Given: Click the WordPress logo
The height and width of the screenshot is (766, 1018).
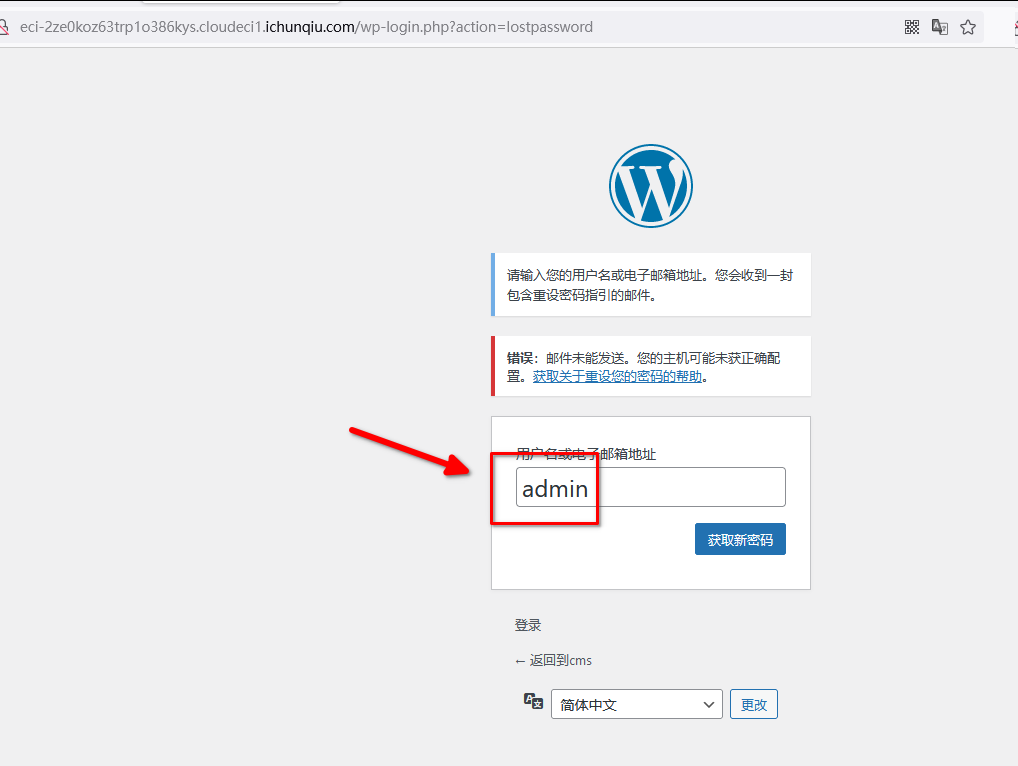Looking at the screenshot, I should [650, 186].
